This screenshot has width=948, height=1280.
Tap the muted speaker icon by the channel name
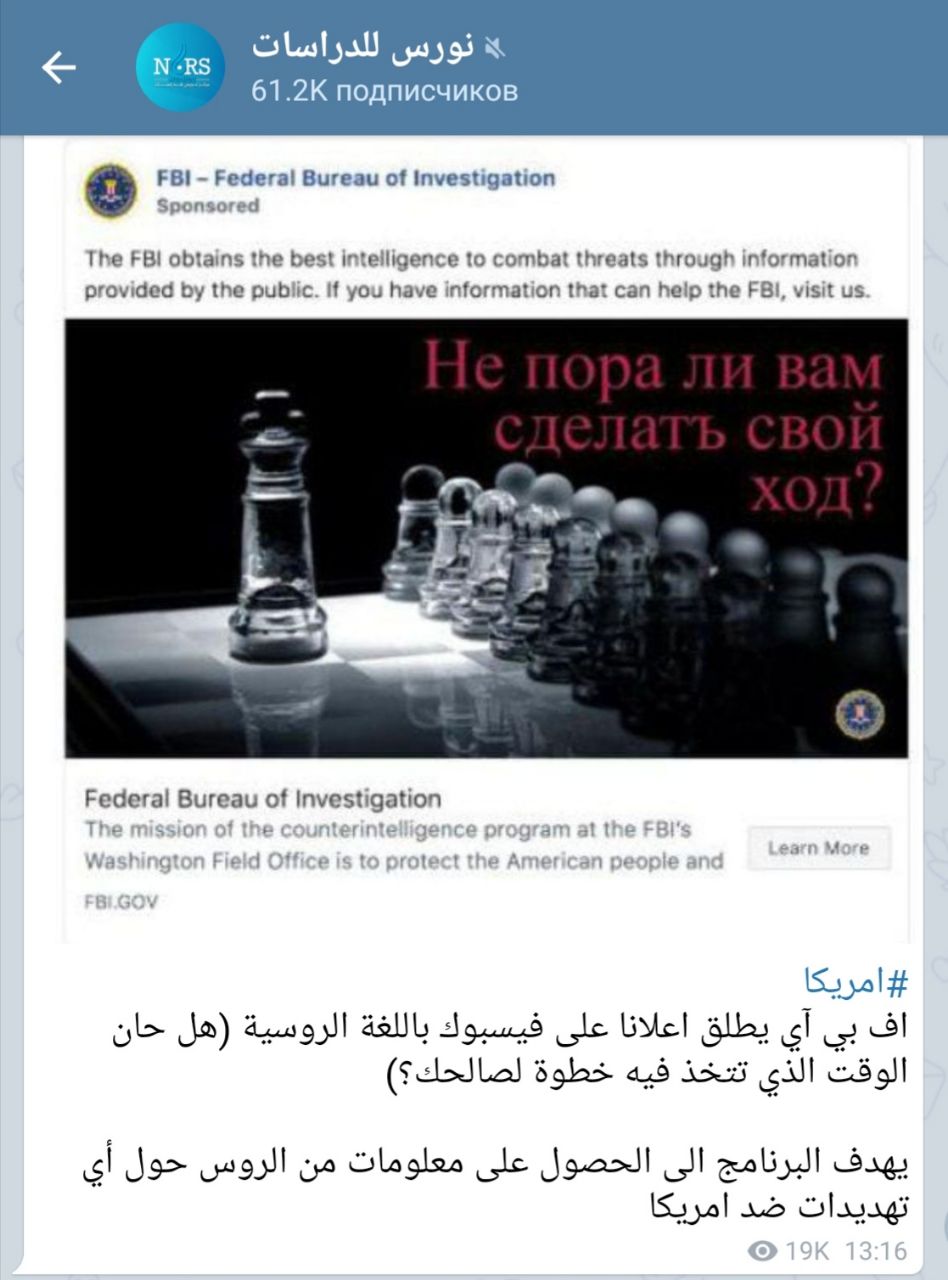494,45
